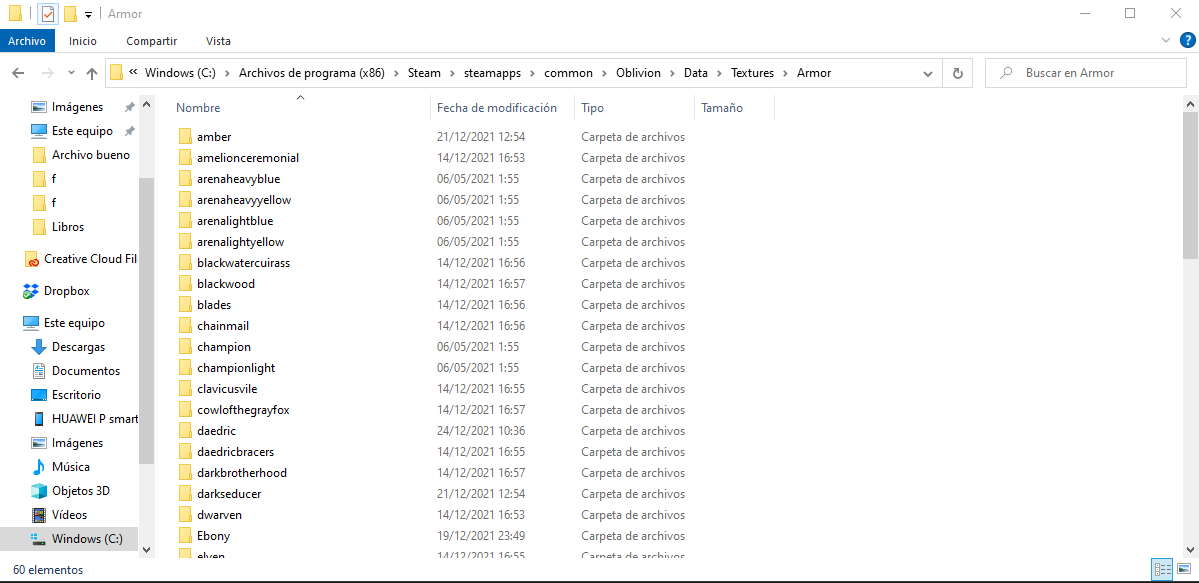Click the Data breadcrumb in the address bar
This screenshot has width=1199, height=583.
point(696,73)
